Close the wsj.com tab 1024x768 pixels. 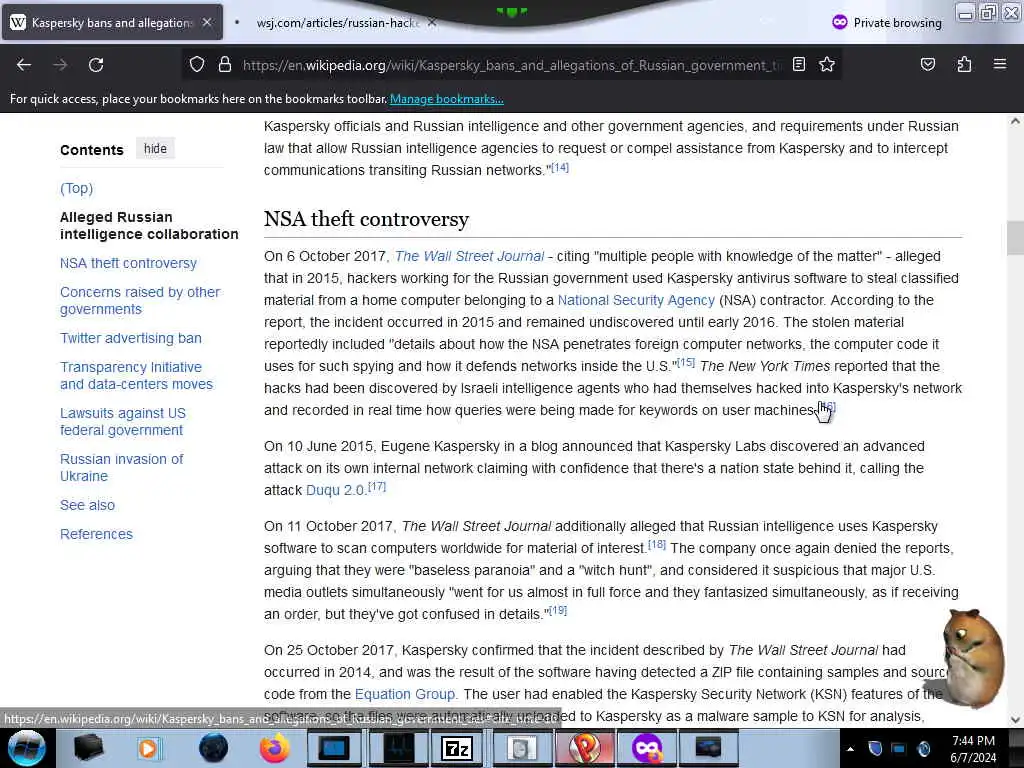[432, 22]
